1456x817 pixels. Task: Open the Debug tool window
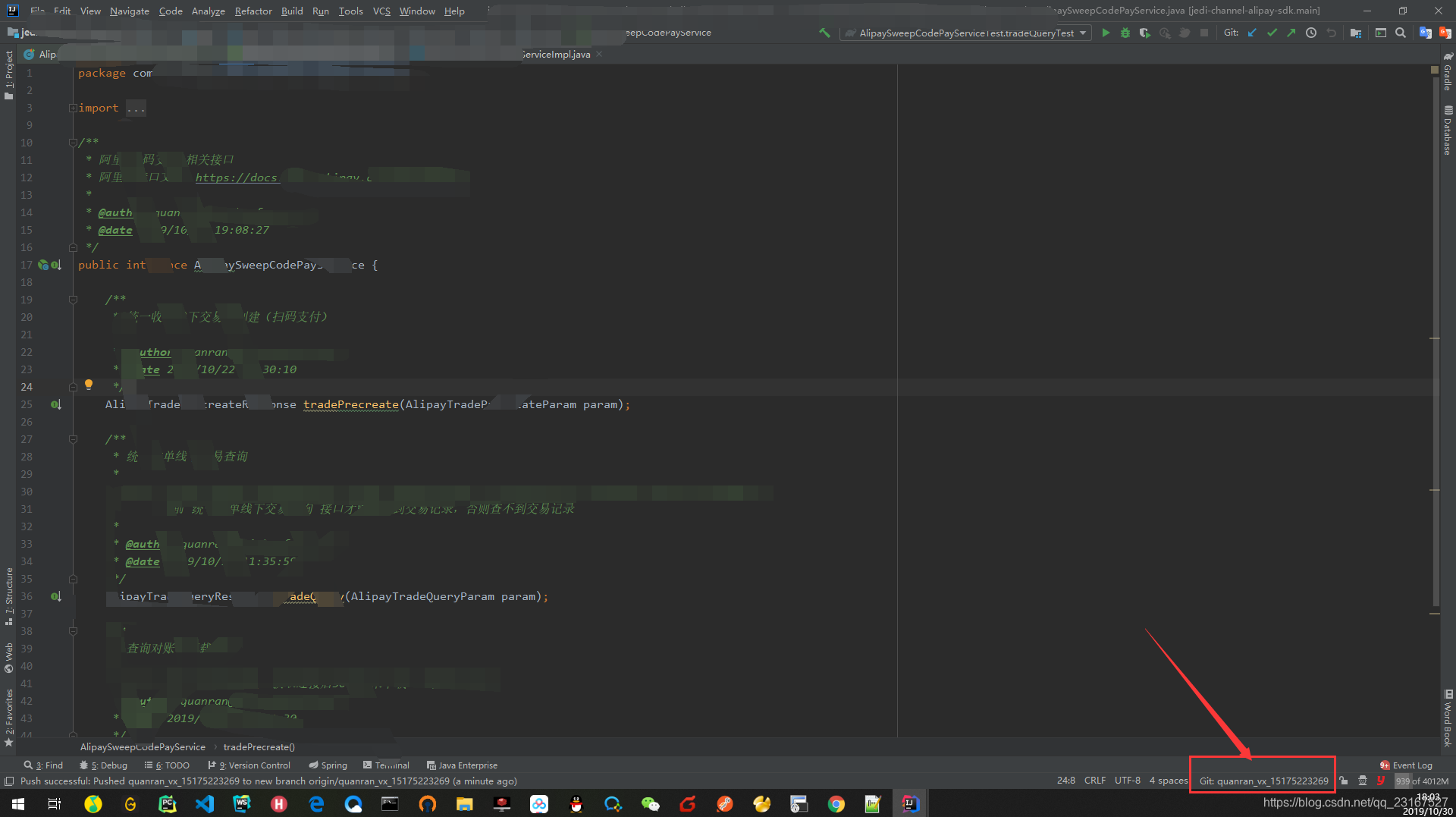(x=104, y=765)
